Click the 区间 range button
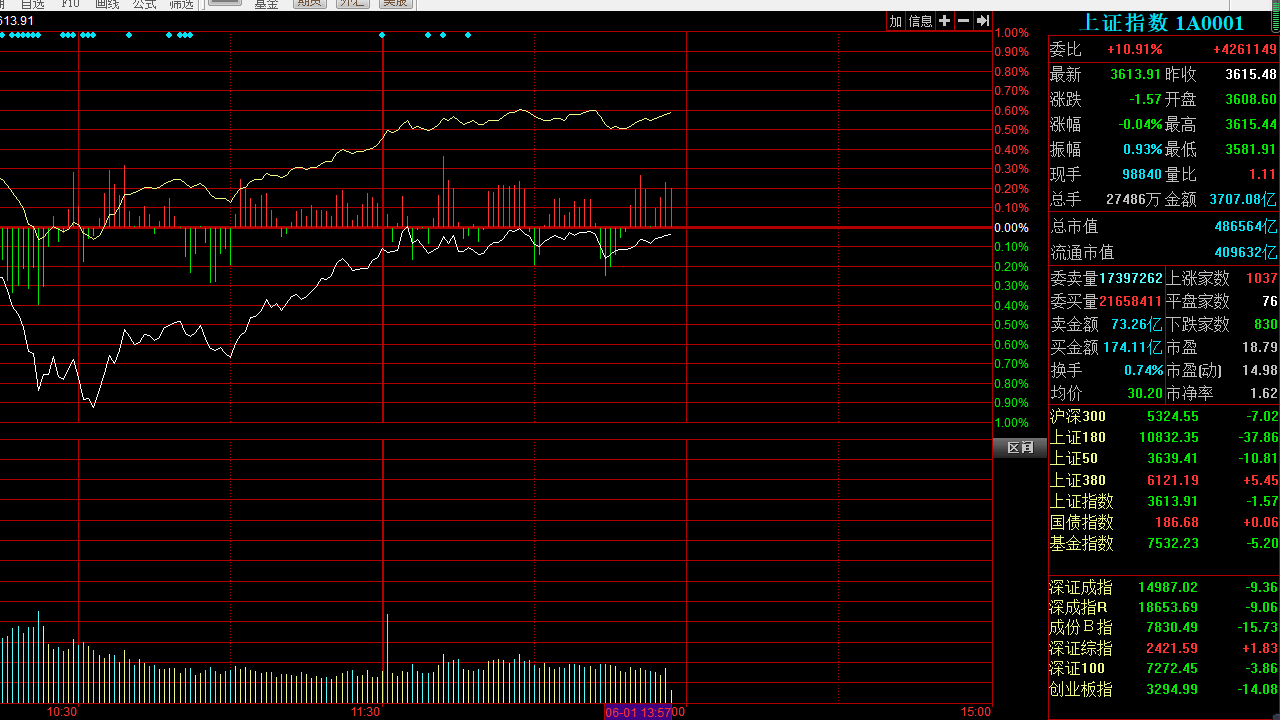The image size is (1280, 720). point(1019,447)
